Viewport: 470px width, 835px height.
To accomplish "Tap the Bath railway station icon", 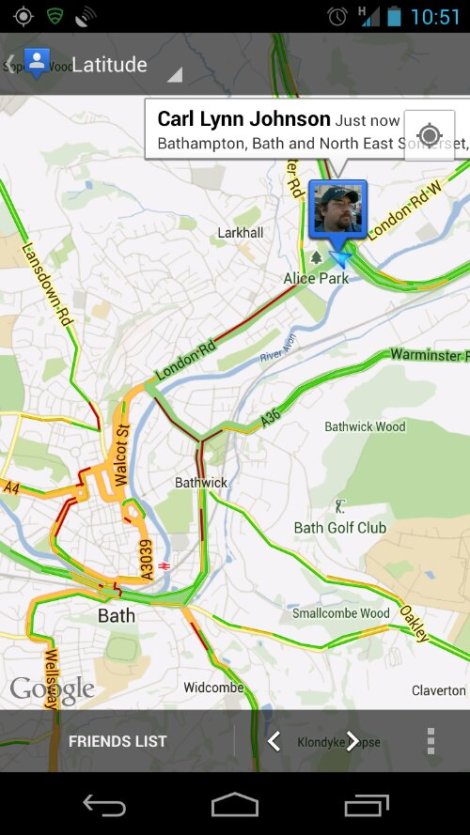I will [164, 566].
